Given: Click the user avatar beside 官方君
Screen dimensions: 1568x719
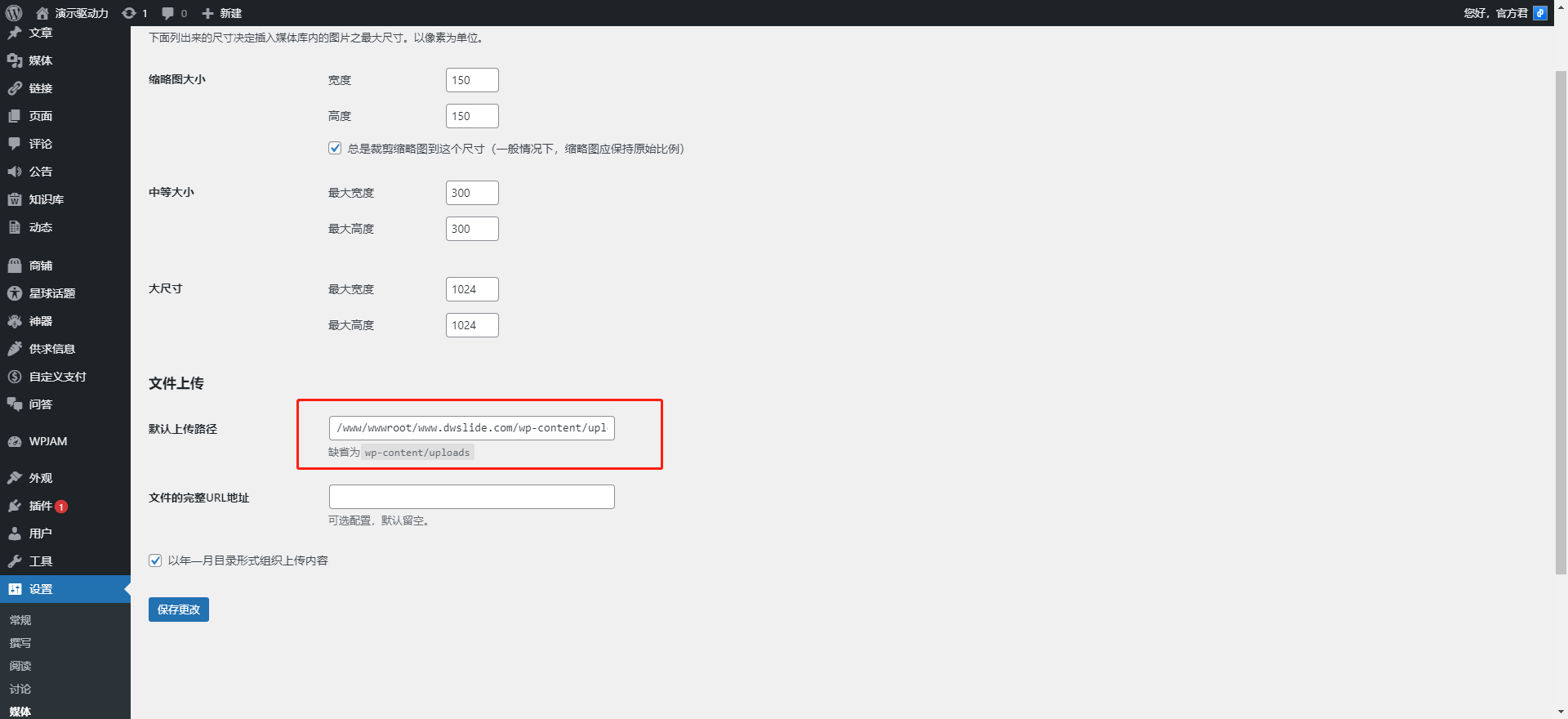Looking at the screenshot, I should coord(1540,13).
